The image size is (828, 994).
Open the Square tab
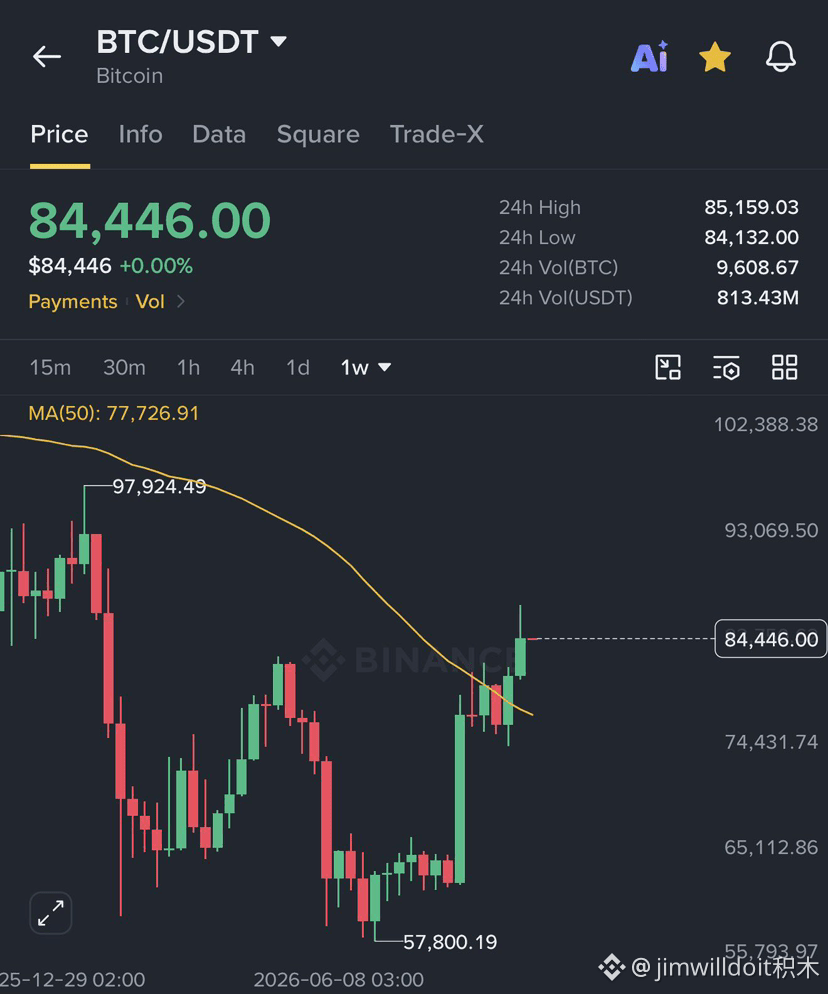[x=318, y=134]
